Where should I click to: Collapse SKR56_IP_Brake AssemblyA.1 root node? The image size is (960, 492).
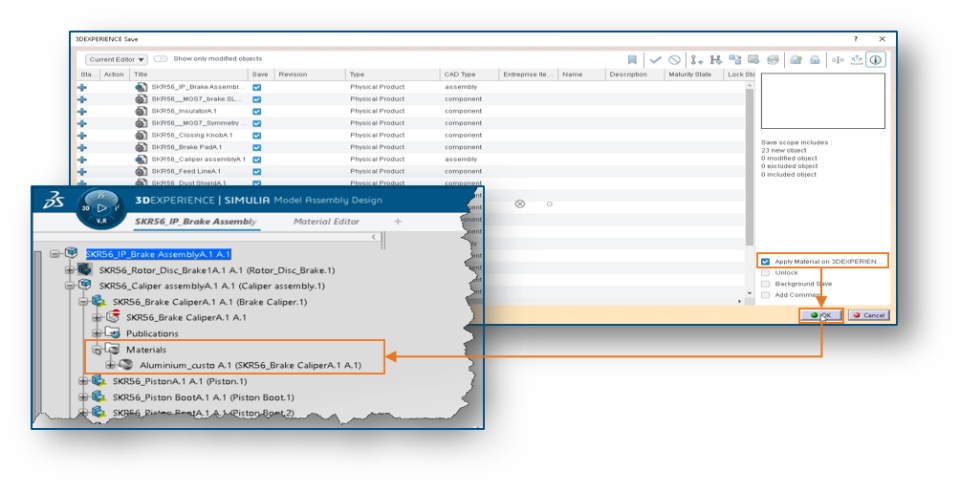pyautogui.click(x=55, y=253)
